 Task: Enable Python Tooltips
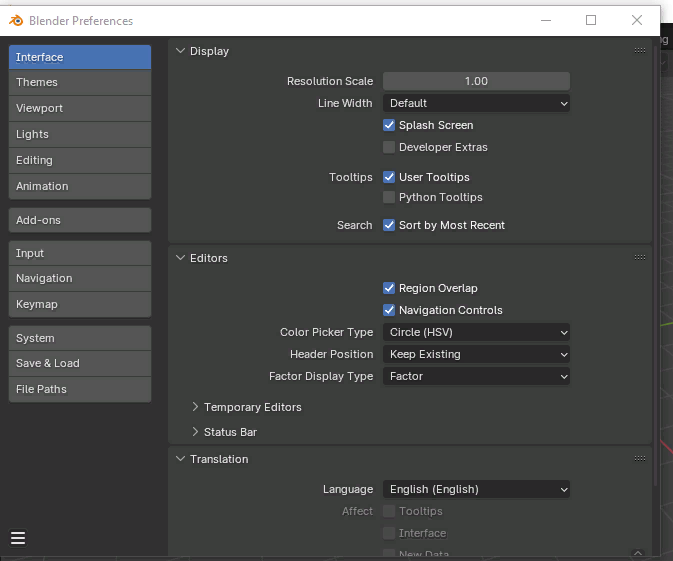point(389,197)
